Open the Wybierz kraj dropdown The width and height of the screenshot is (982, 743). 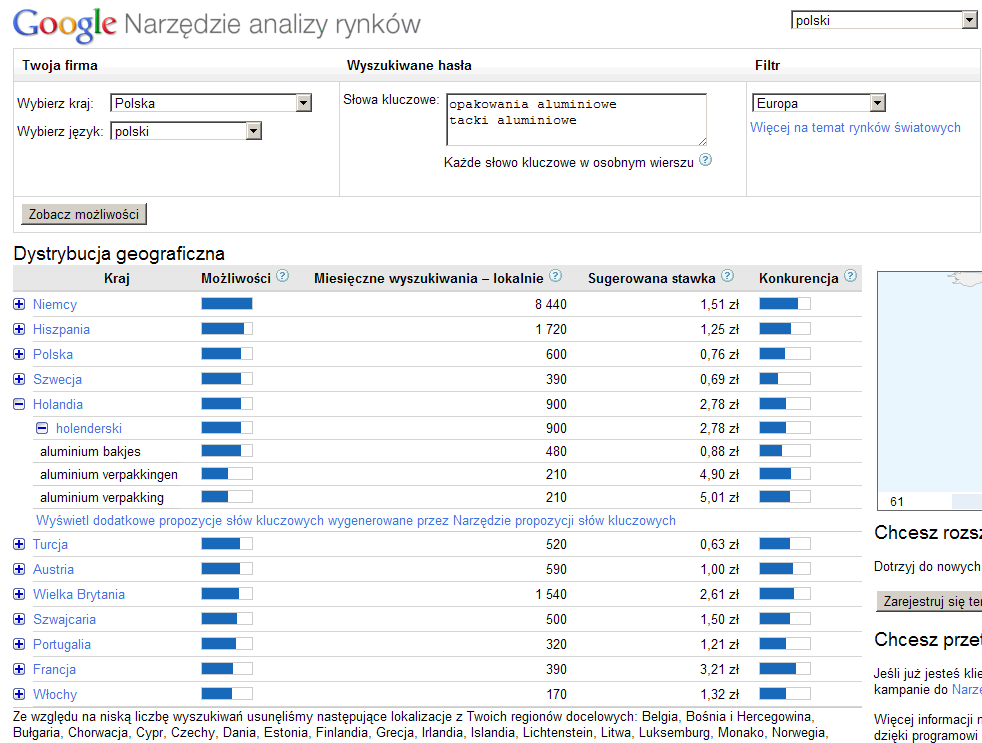click(304, 103)
